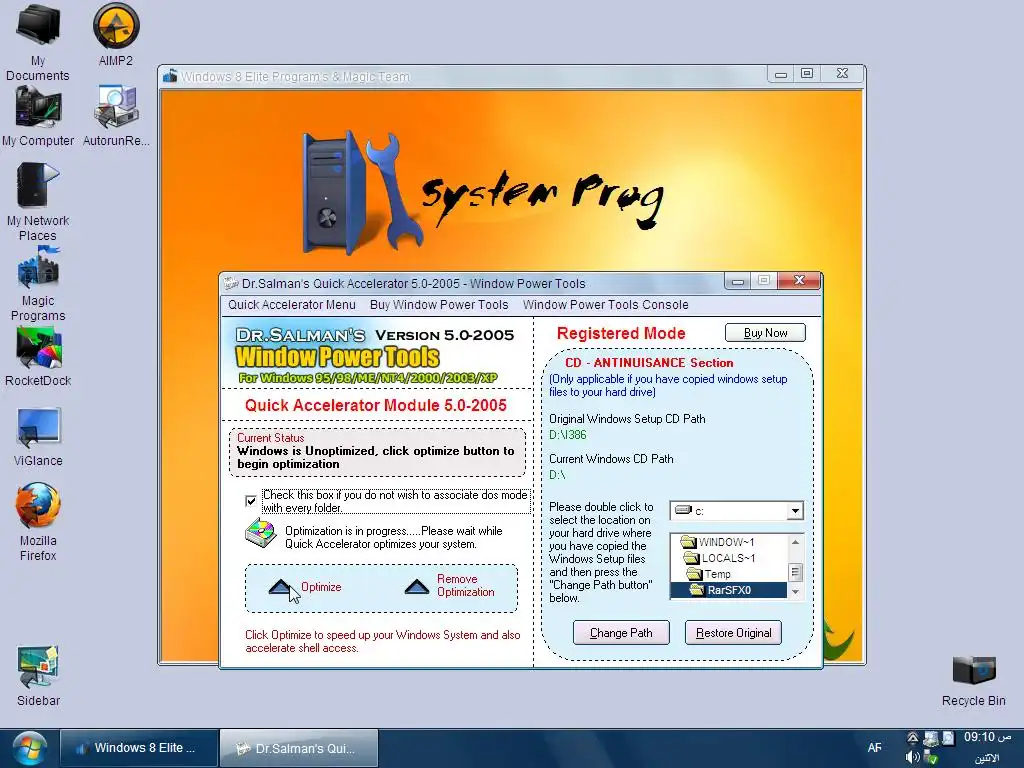1024x768 pixels.
Task: Open the Quick Accelerator Menu
Action: [292, 304]
